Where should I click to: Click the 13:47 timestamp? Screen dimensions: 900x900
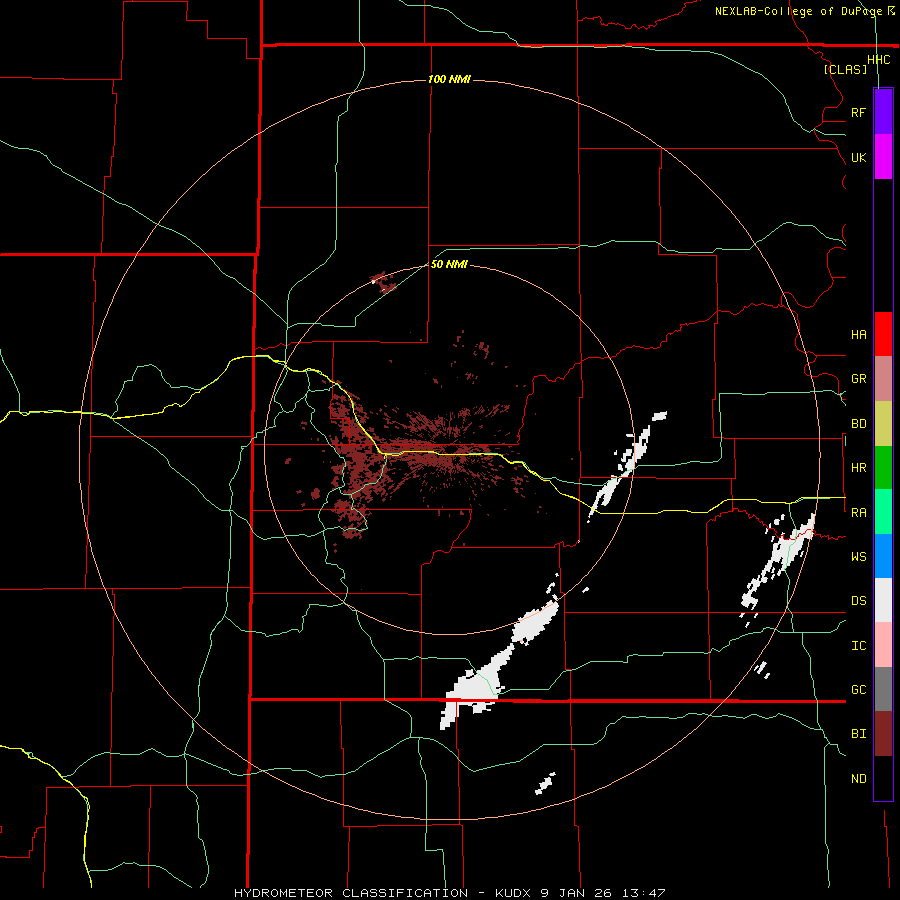tap(643, 893)
